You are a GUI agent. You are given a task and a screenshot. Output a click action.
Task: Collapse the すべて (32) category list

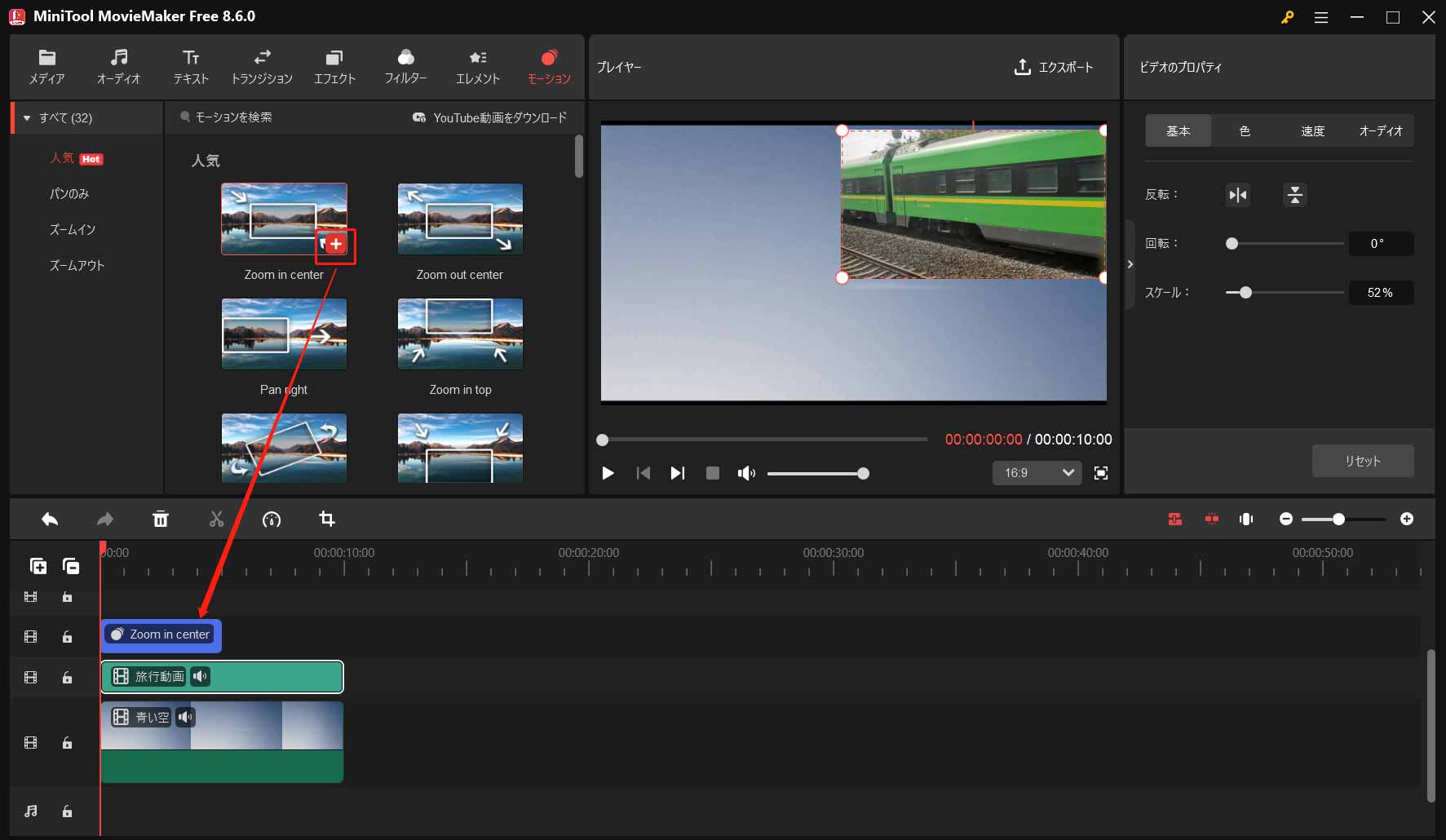point(28,117)
